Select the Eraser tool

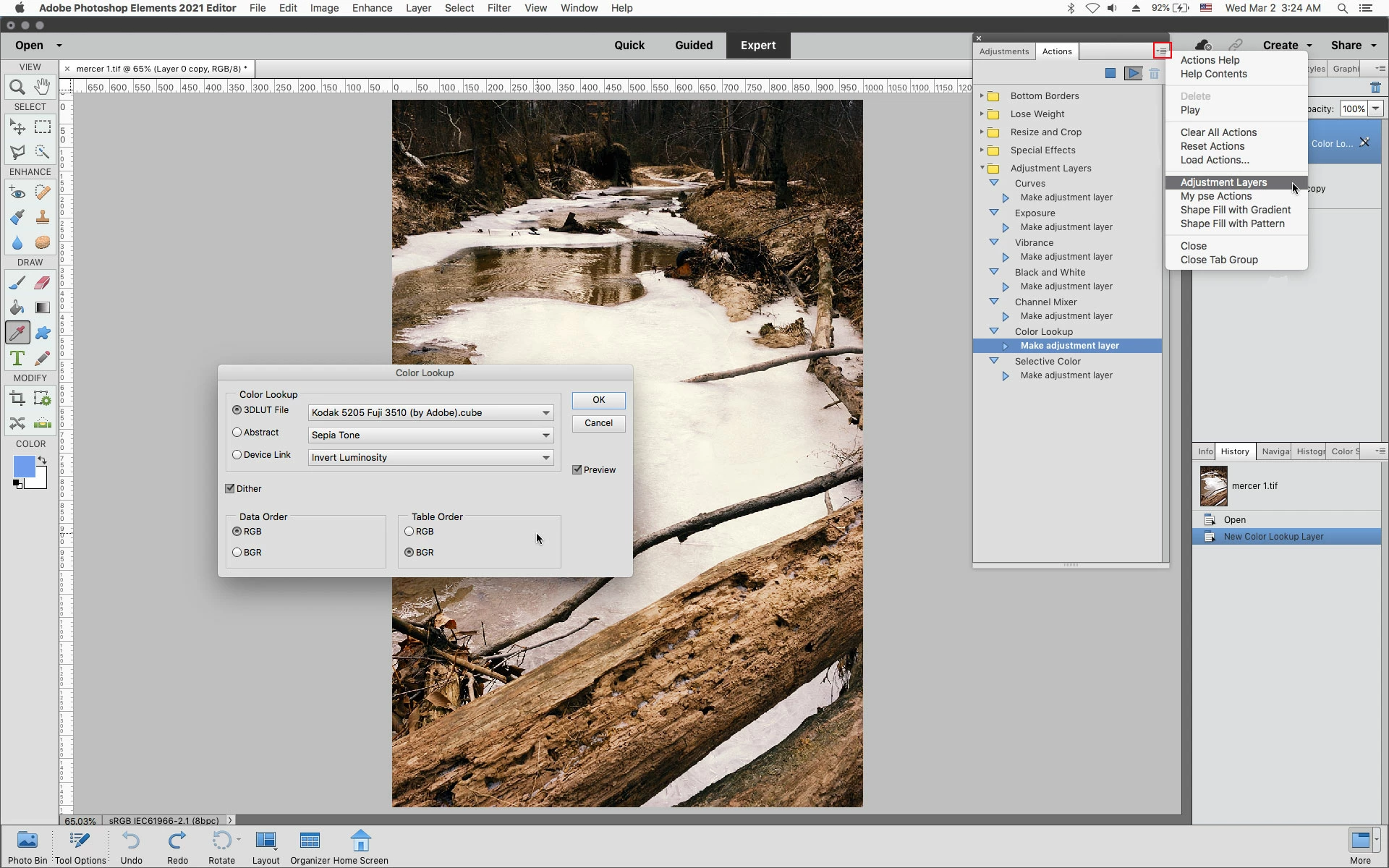[x=42, y=283]
